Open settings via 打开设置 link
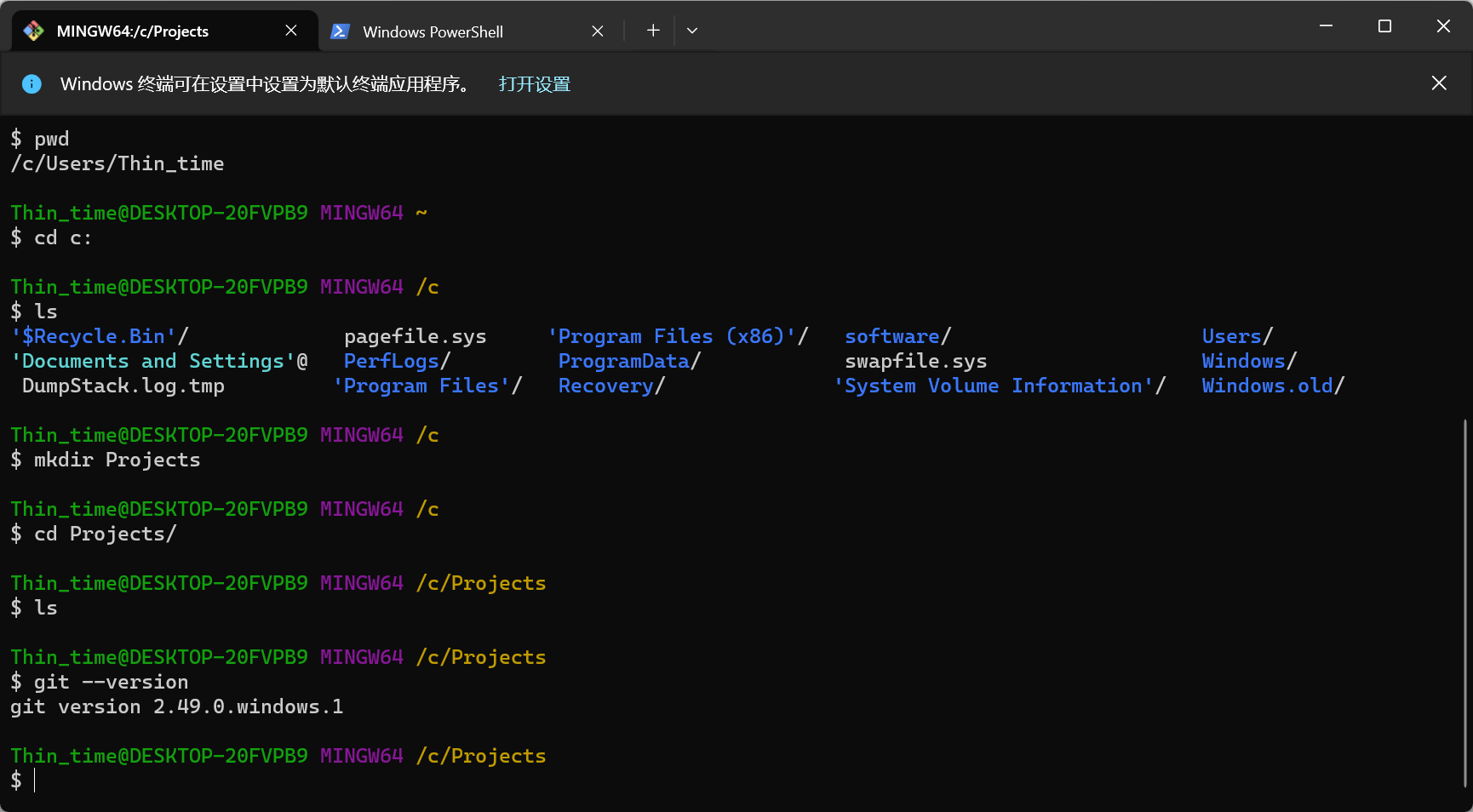Image resolution: width=1473 pixels, height=812 pixels. [534, 84]
